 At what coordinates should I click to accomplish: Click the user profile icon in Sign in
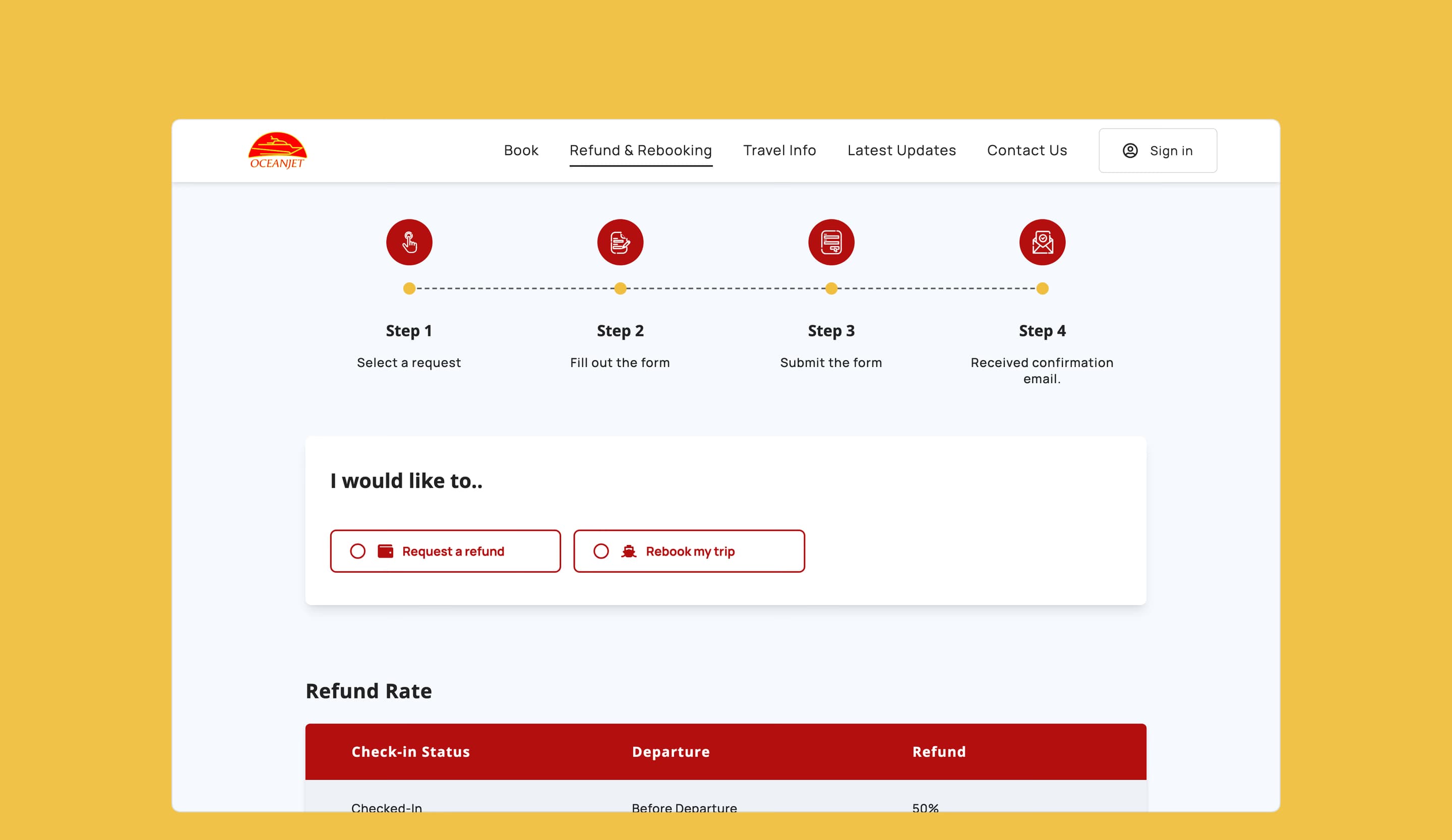[x=1130, y=150]
